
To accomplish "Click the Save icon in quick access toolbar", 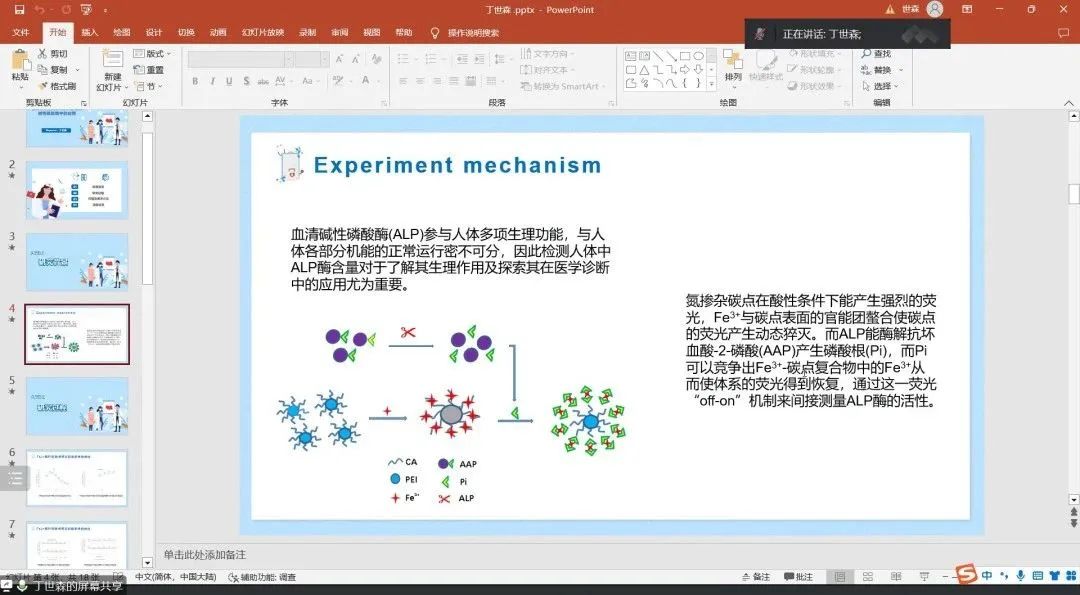I will (19, 10).
